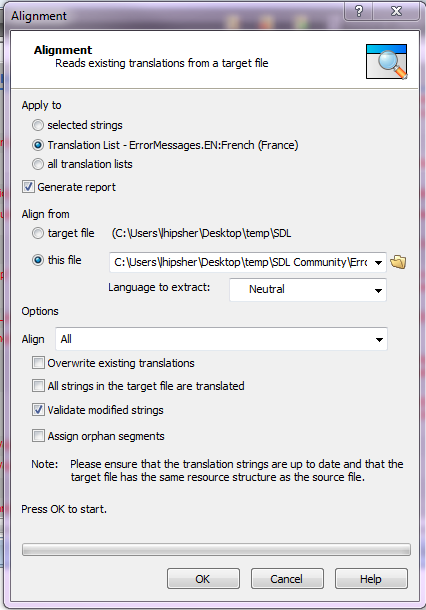Open the Language to extract dropdown
This screenshot has height=610, width=426.
click(308, 289)
